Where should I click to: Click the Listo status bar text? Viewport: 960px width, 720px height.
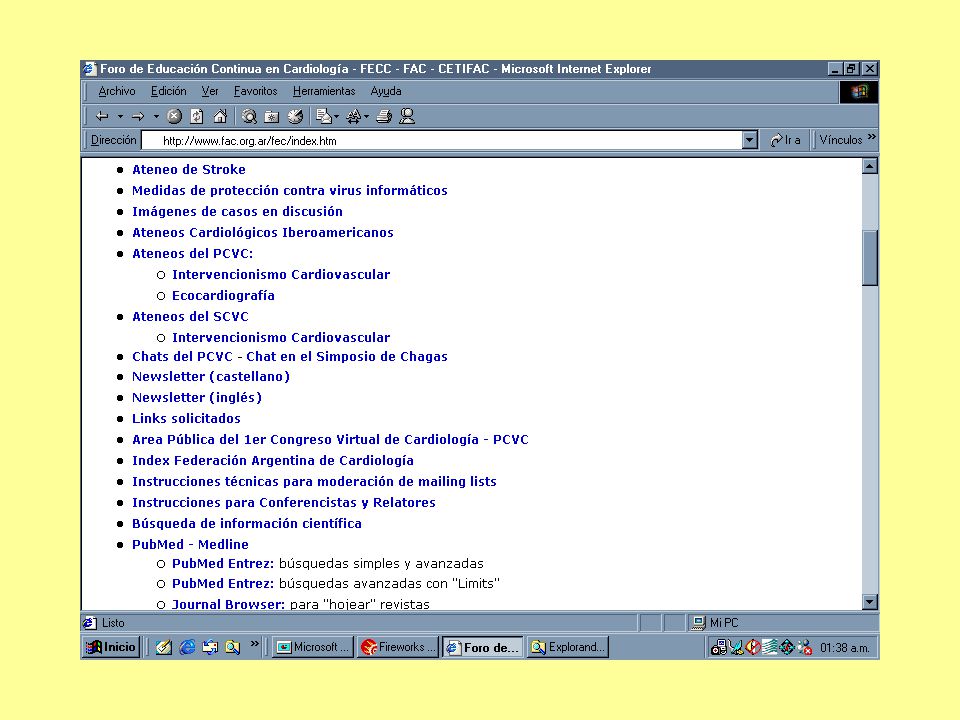(x=113, y=623)
